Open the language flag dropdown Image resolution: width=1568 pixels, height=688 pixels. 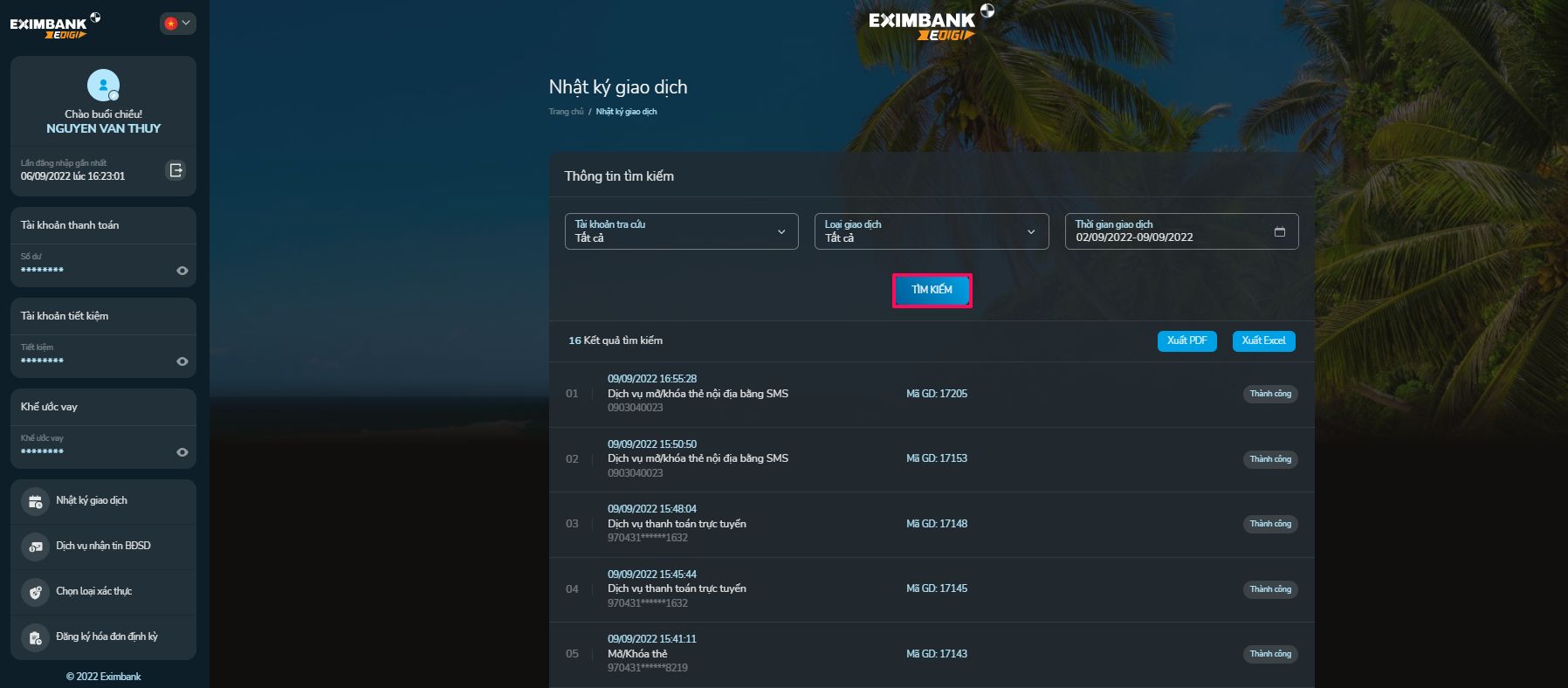177,24
